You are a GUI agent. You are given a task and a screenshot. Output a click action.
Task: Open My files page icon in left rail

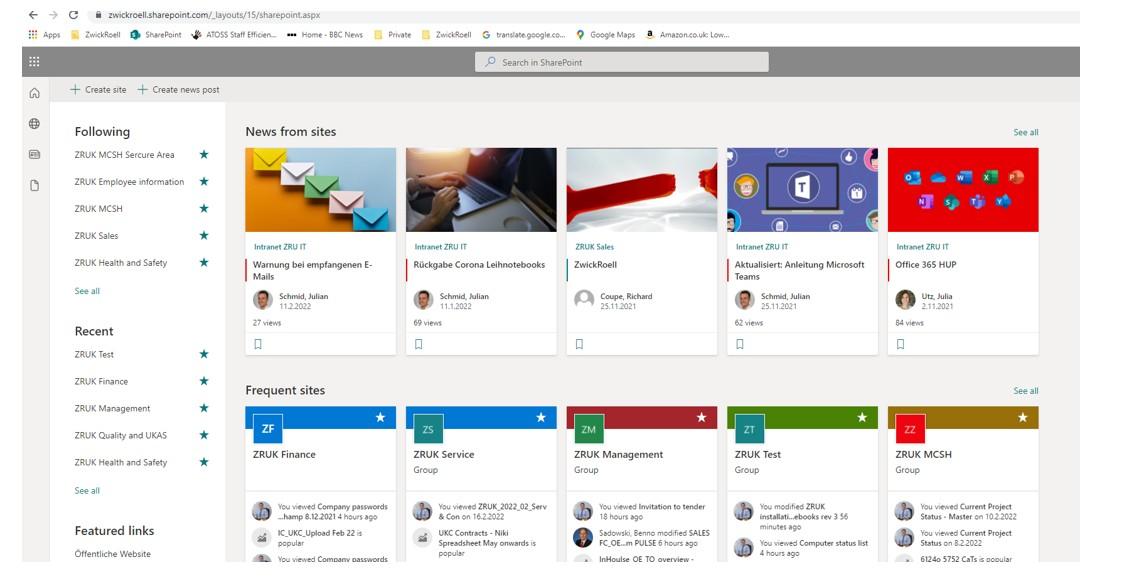pos(34,185)
